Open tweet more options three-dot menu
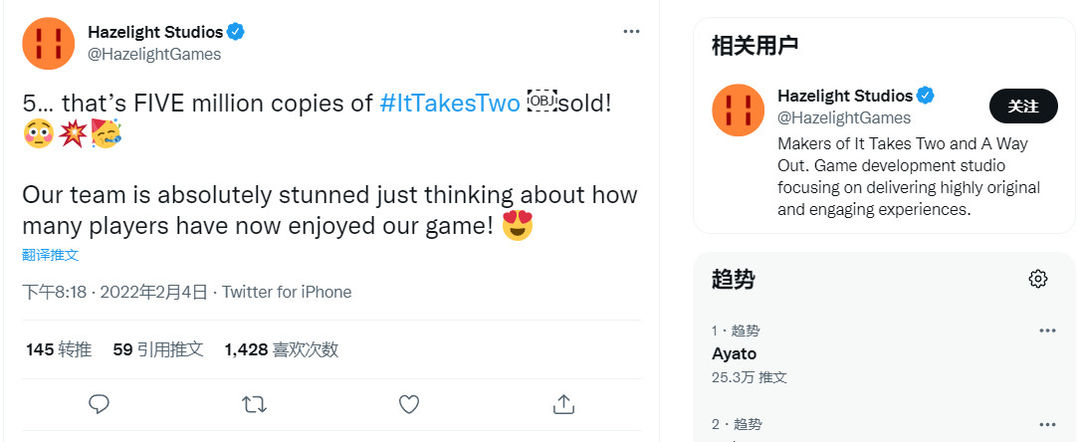This screenshot has height=442, width=1080. pos(632,32)
